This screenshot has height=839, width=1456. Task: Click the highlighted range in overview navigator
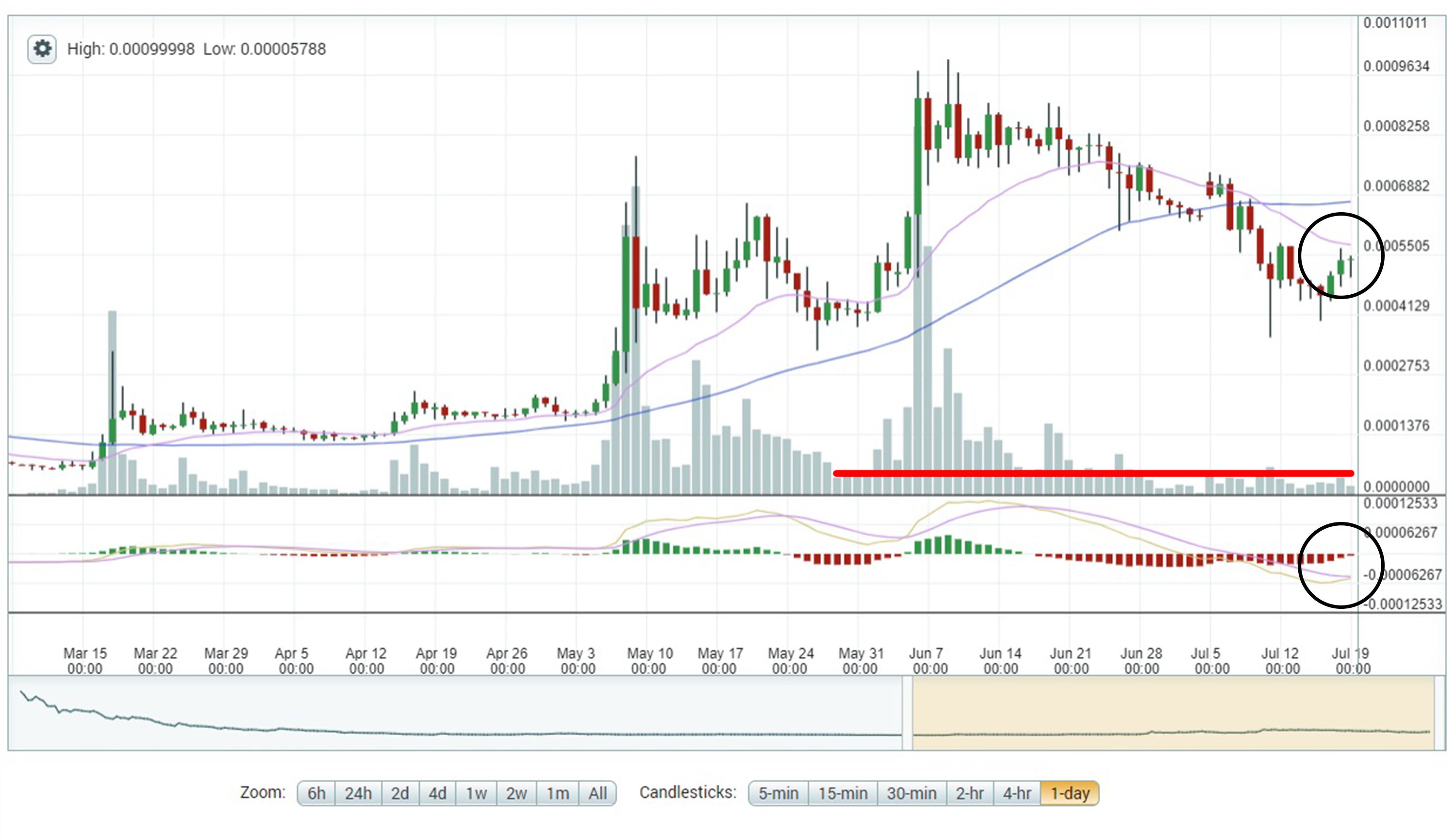(x=1173, y=713)
